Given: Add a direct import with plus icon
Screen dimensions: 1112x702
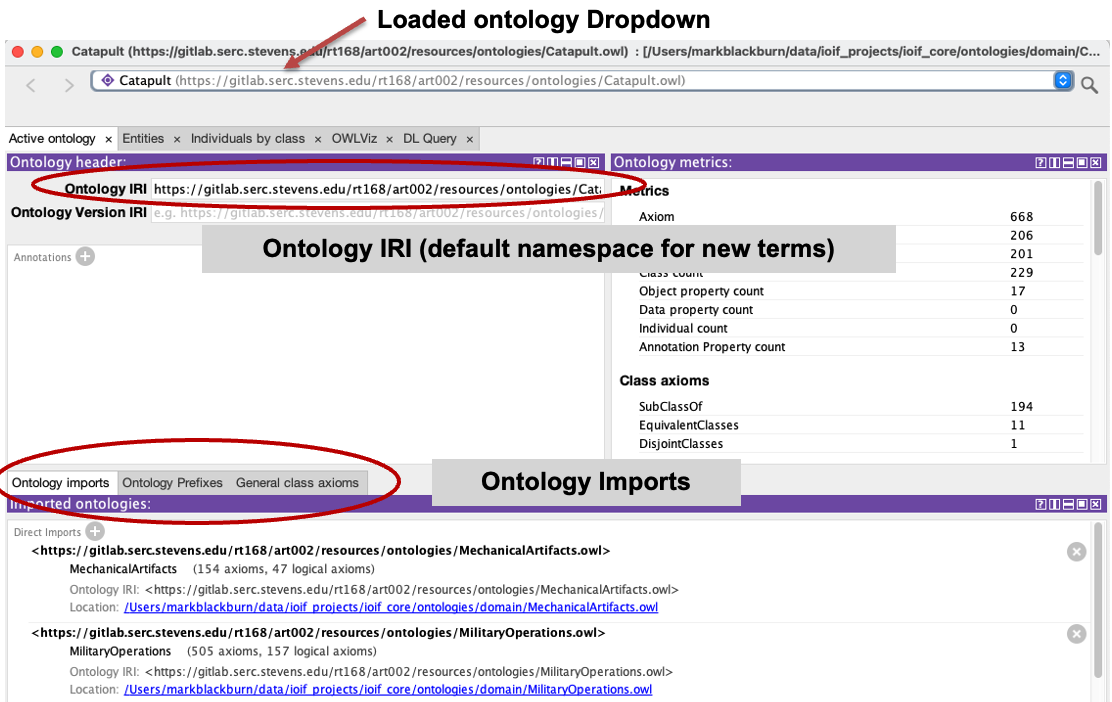Looking at the screenshot, I should coord(95,532).
